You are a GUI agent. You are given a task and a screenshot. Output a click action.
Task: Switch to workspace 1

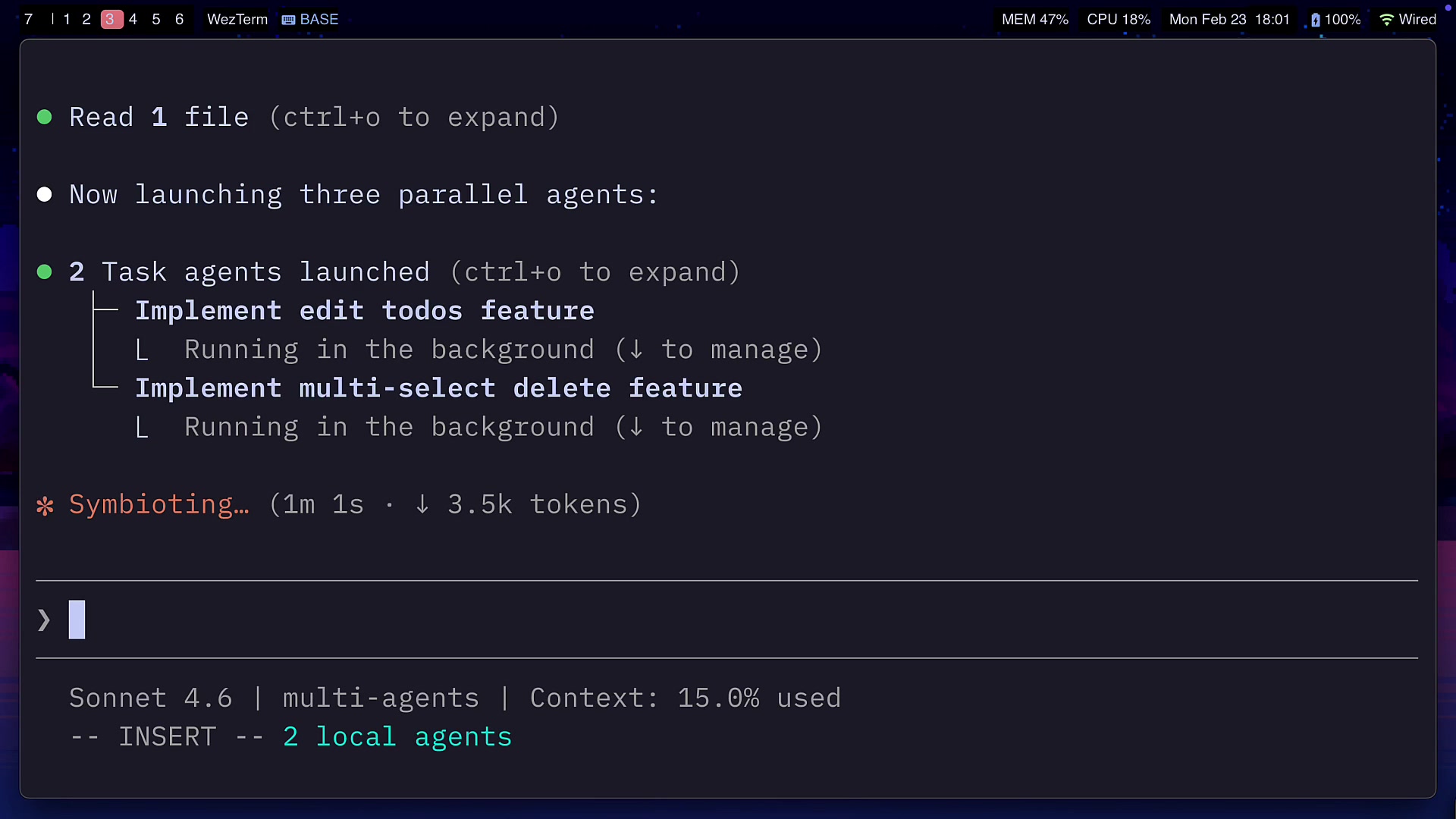[67, 20]
